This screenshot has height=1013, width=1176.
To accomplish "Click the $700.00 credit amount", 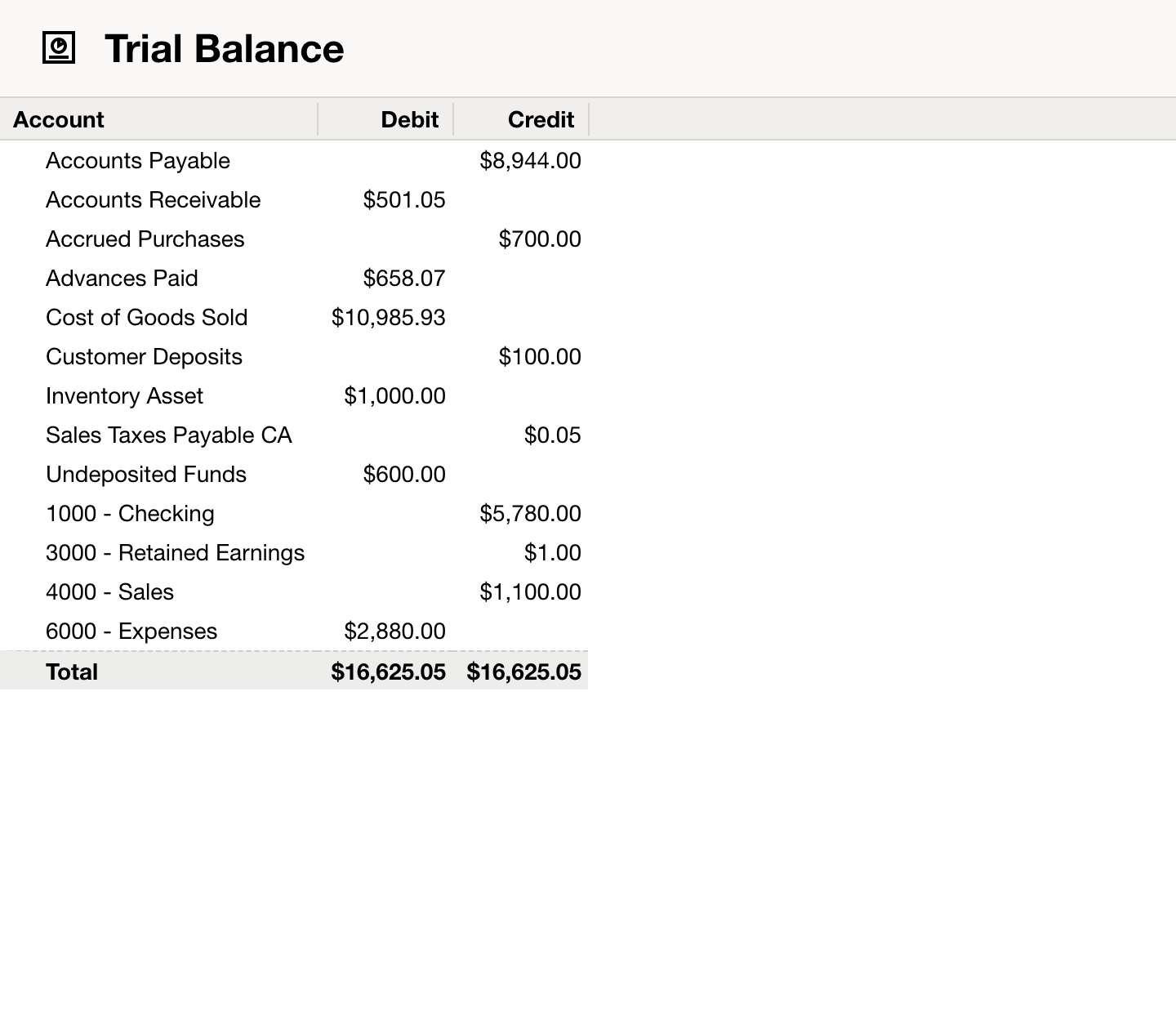I will tap(540, 239).
